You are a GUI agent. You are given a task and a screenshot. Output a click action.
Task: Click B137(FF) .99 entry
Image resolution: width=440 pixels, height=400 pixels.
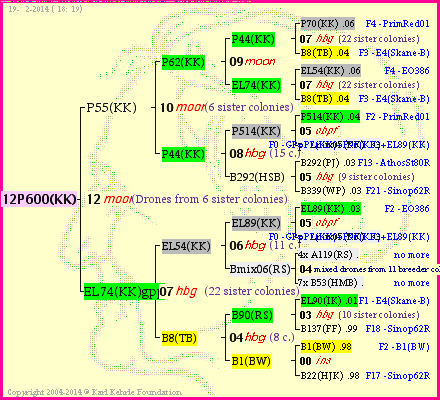[329, 329]
